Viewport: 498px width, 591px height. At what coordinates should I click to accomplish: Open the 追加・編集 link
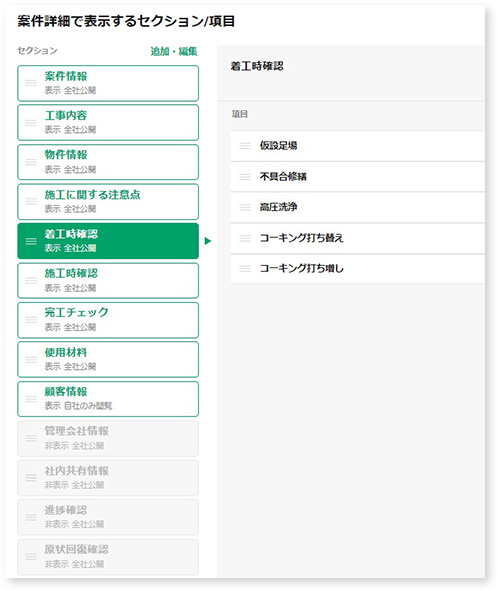[174, 51]
